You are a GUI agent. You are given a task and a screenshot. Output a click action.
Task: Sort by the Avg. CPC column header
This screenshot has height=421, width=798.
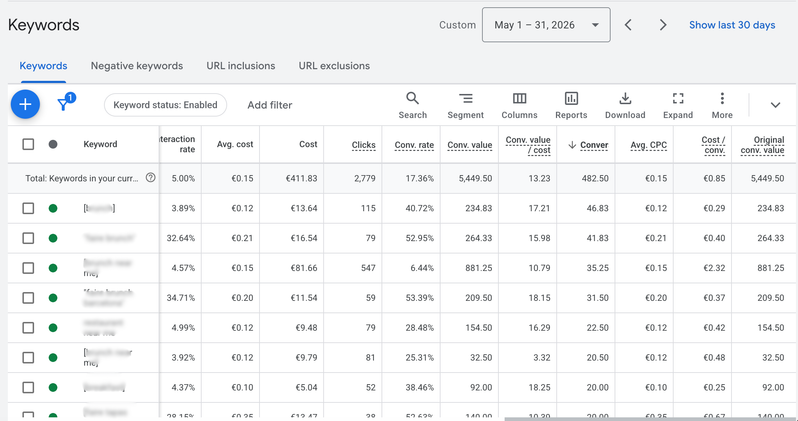click(648, 145)
